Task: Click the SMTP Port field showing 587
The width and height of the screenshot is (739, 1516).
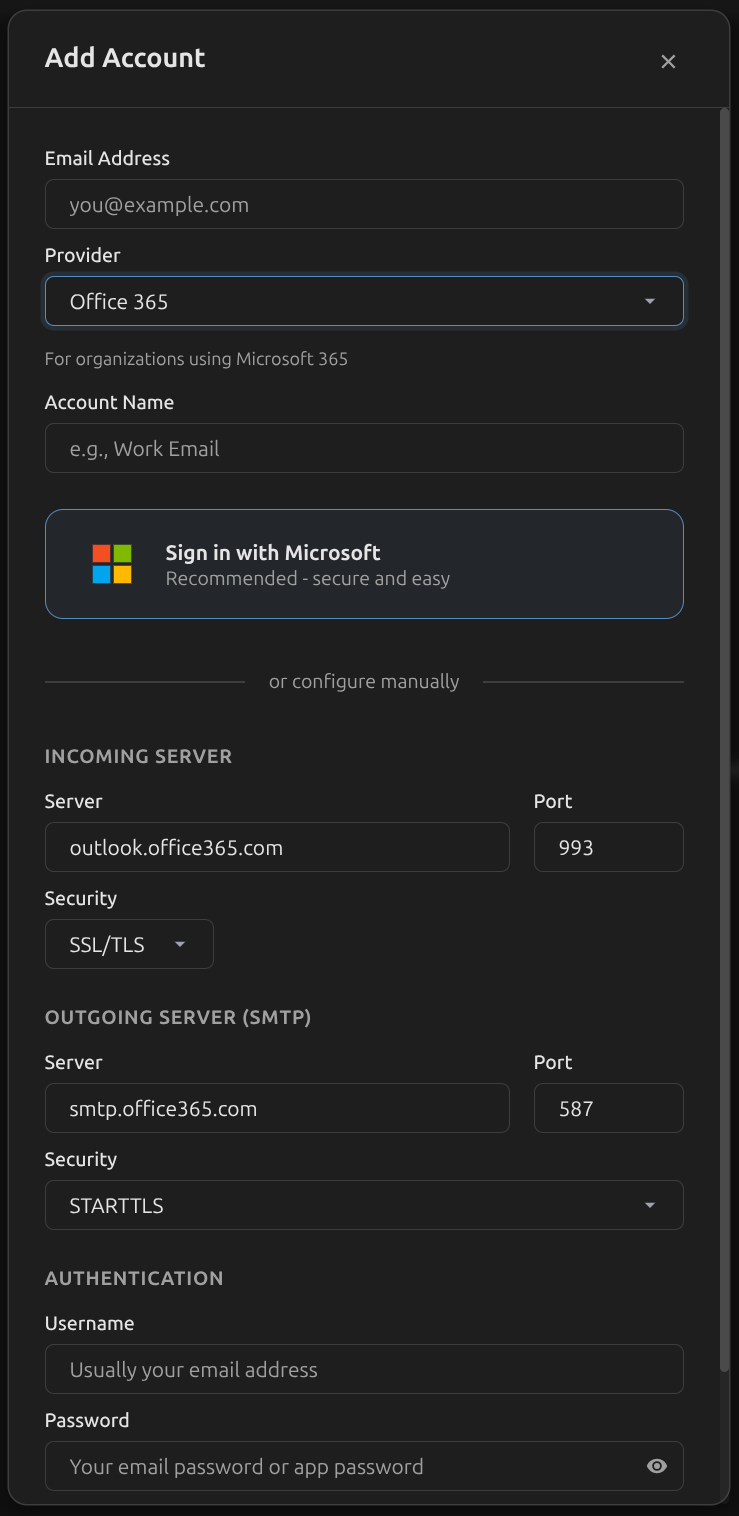Action: [608, 1108]
